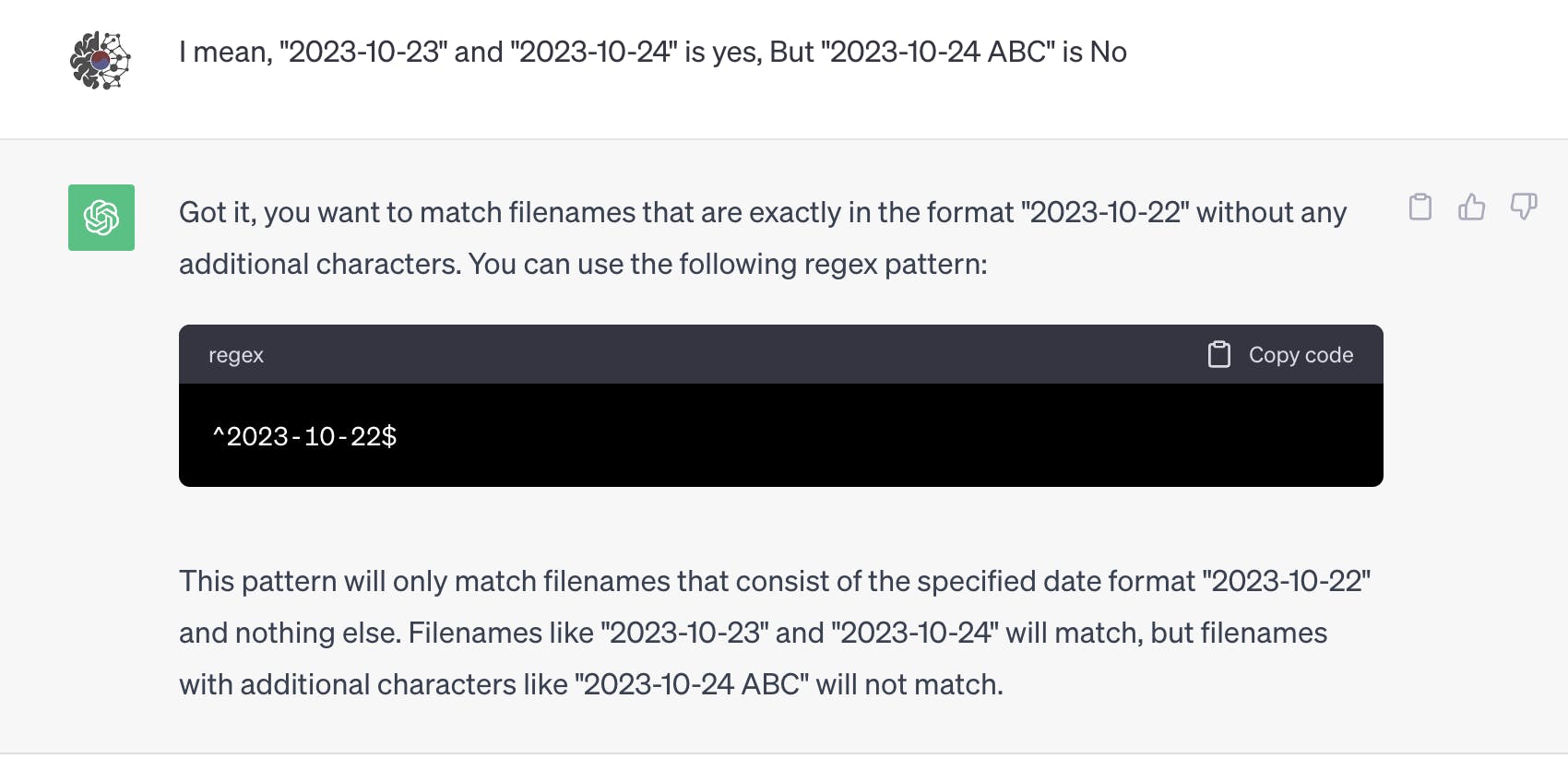1568x758 pixels.
Task: Click the user message starting "I mean"
Action: point(652,53)
